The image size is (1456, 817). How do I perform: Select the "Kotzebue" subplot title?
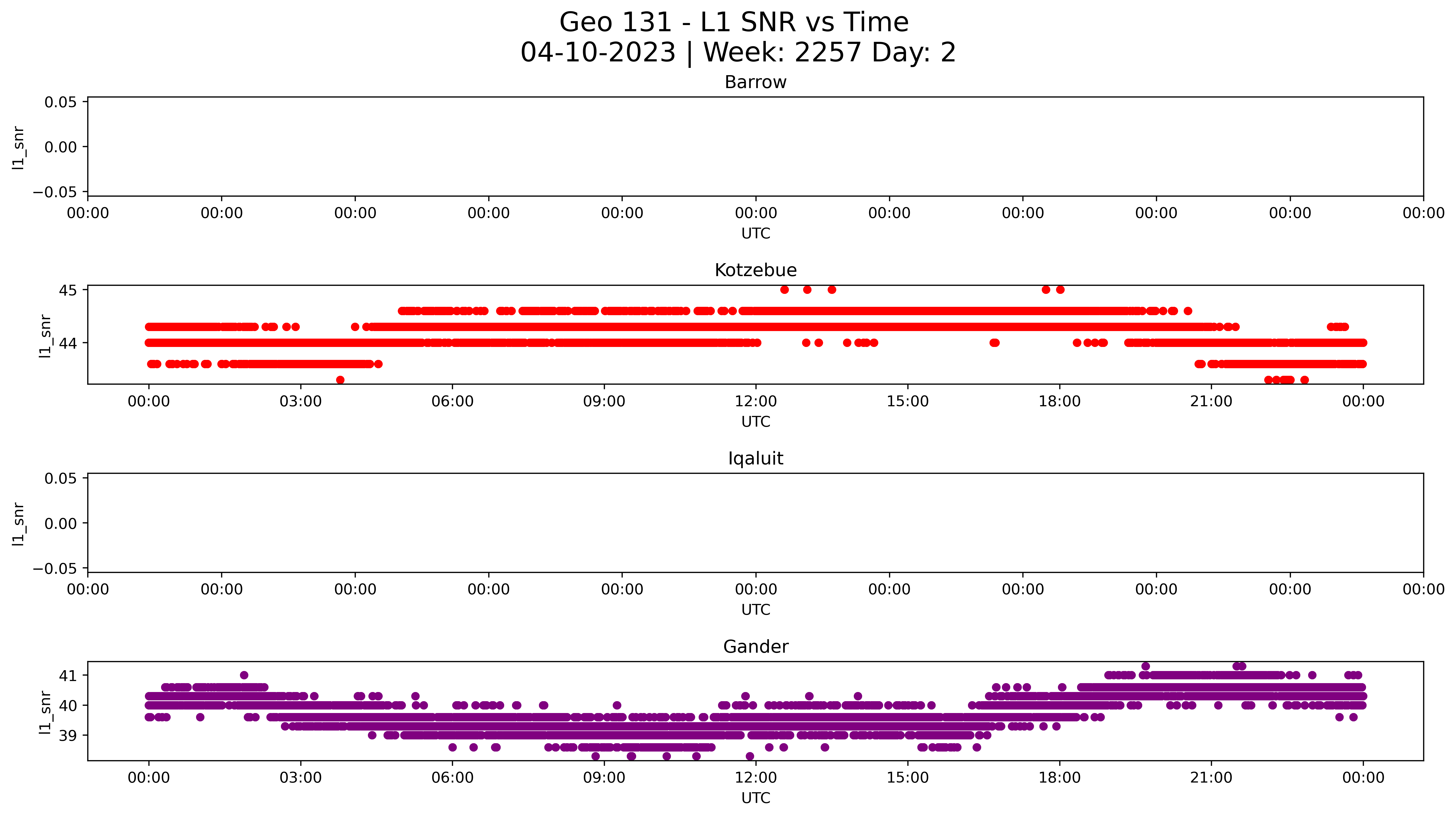[x=755, y=270]
